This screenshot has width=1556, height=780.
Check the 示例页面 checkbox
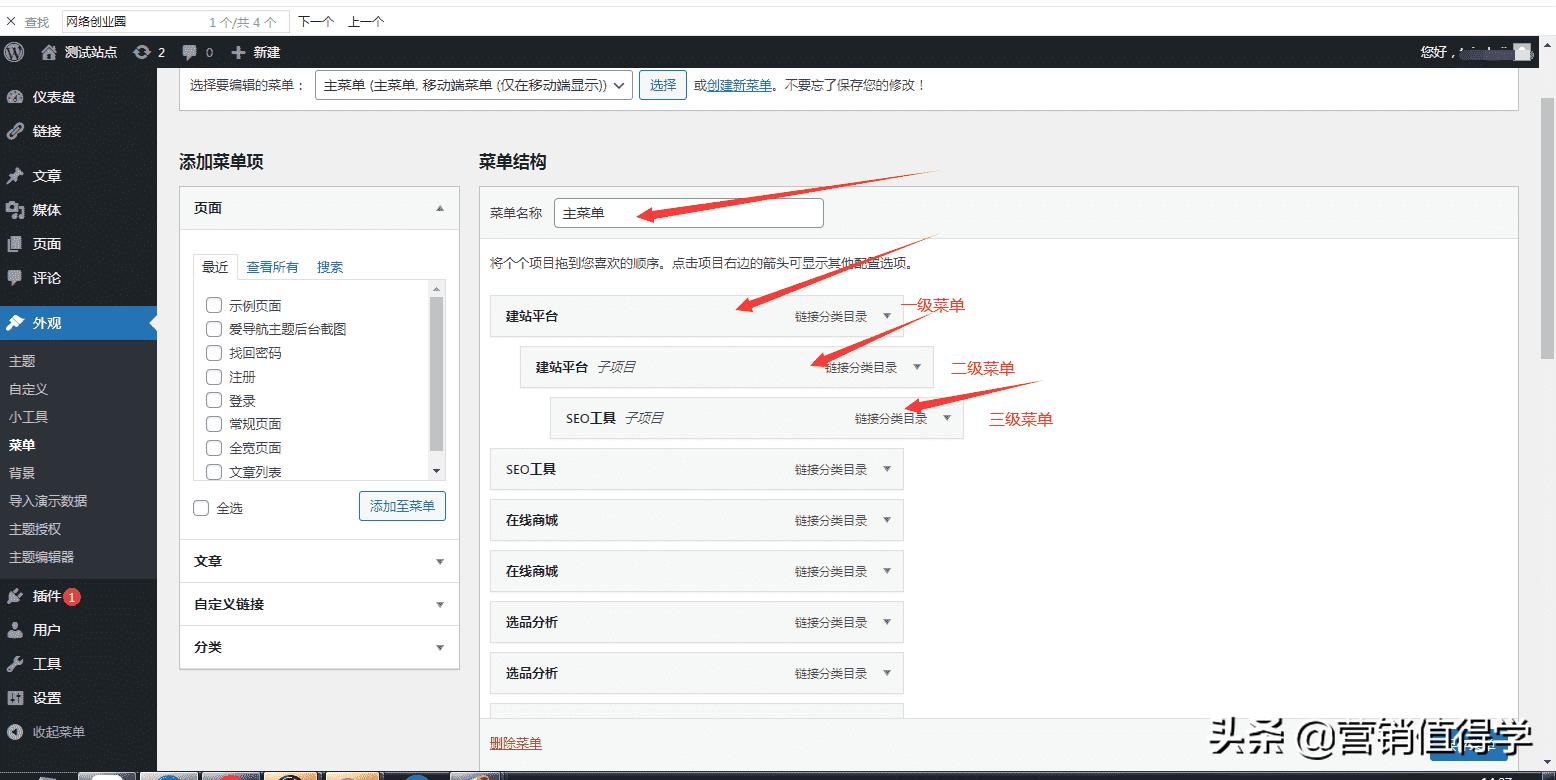click(x=213, y=305)
